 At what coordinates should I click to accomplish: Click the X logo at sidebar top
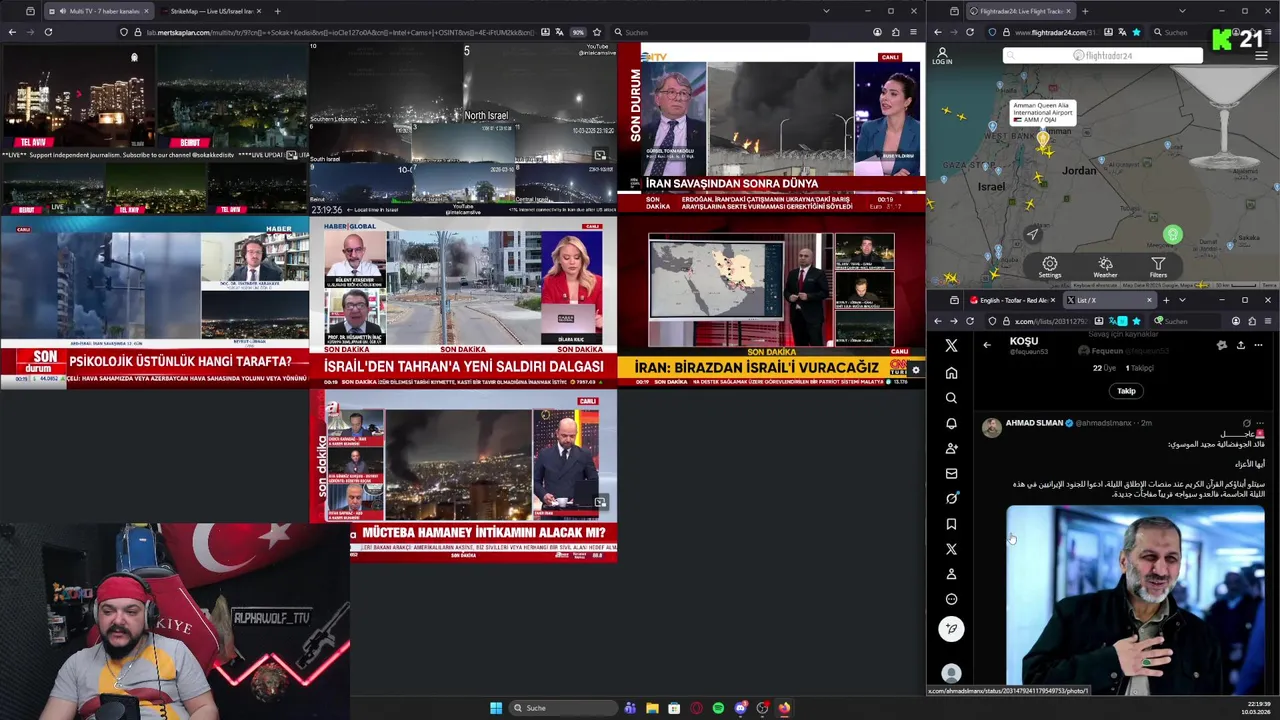tap(951, 345)
